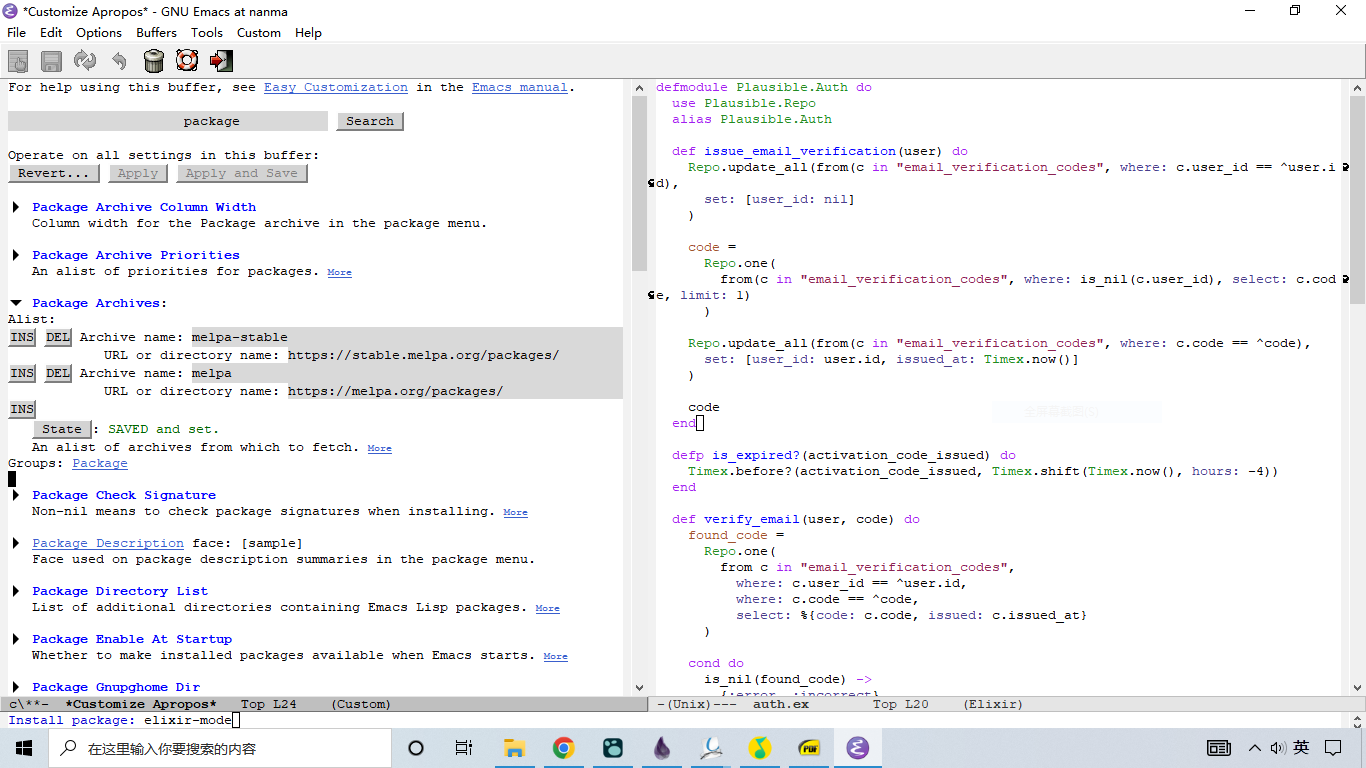Open the State button for Package Archives
Image resolution: width=1366 pixels, height=768 pixels.
62,429
